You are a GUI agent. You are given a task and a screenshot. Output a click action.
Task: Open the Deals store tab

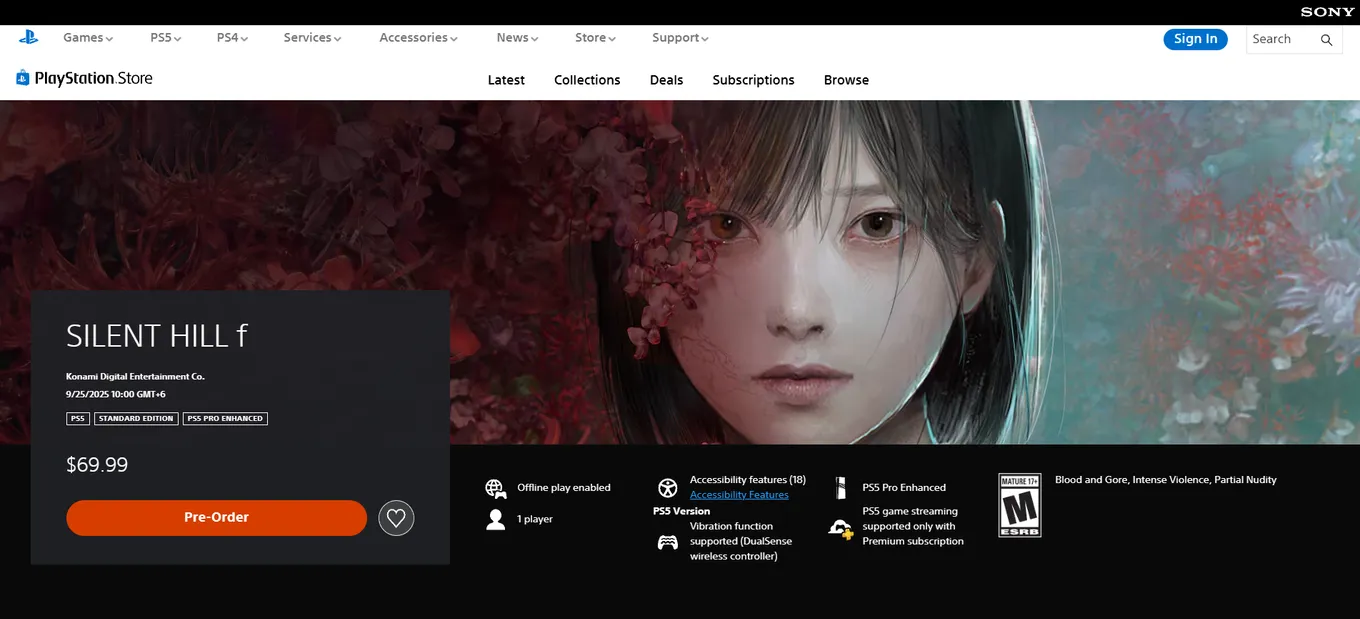666,80
